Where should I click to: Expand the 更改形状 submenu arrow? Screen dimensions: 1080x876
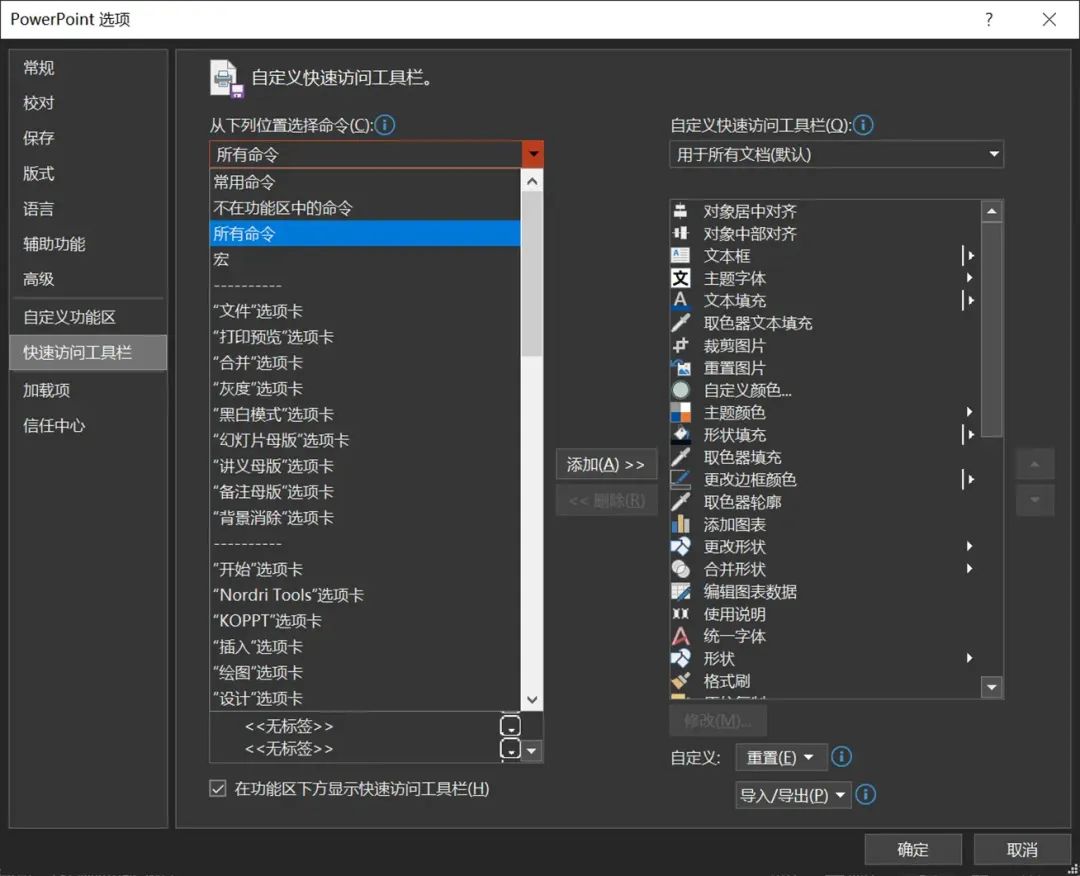tap(969, 547)
